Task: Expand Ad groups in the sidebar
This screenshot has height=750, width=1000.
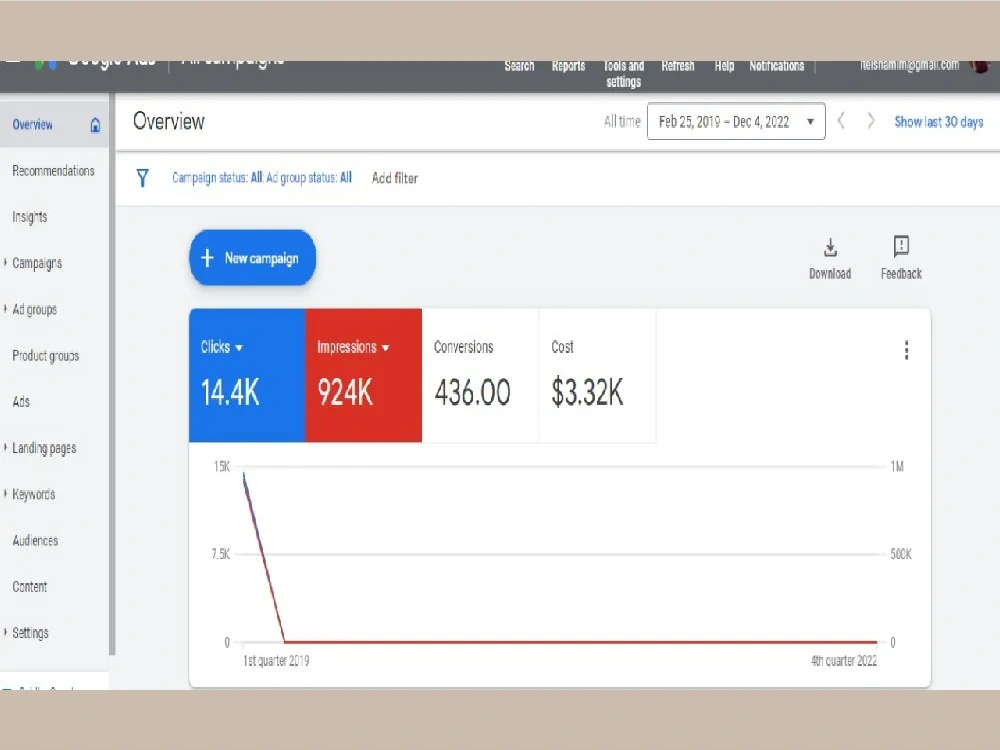Action: 6,309
